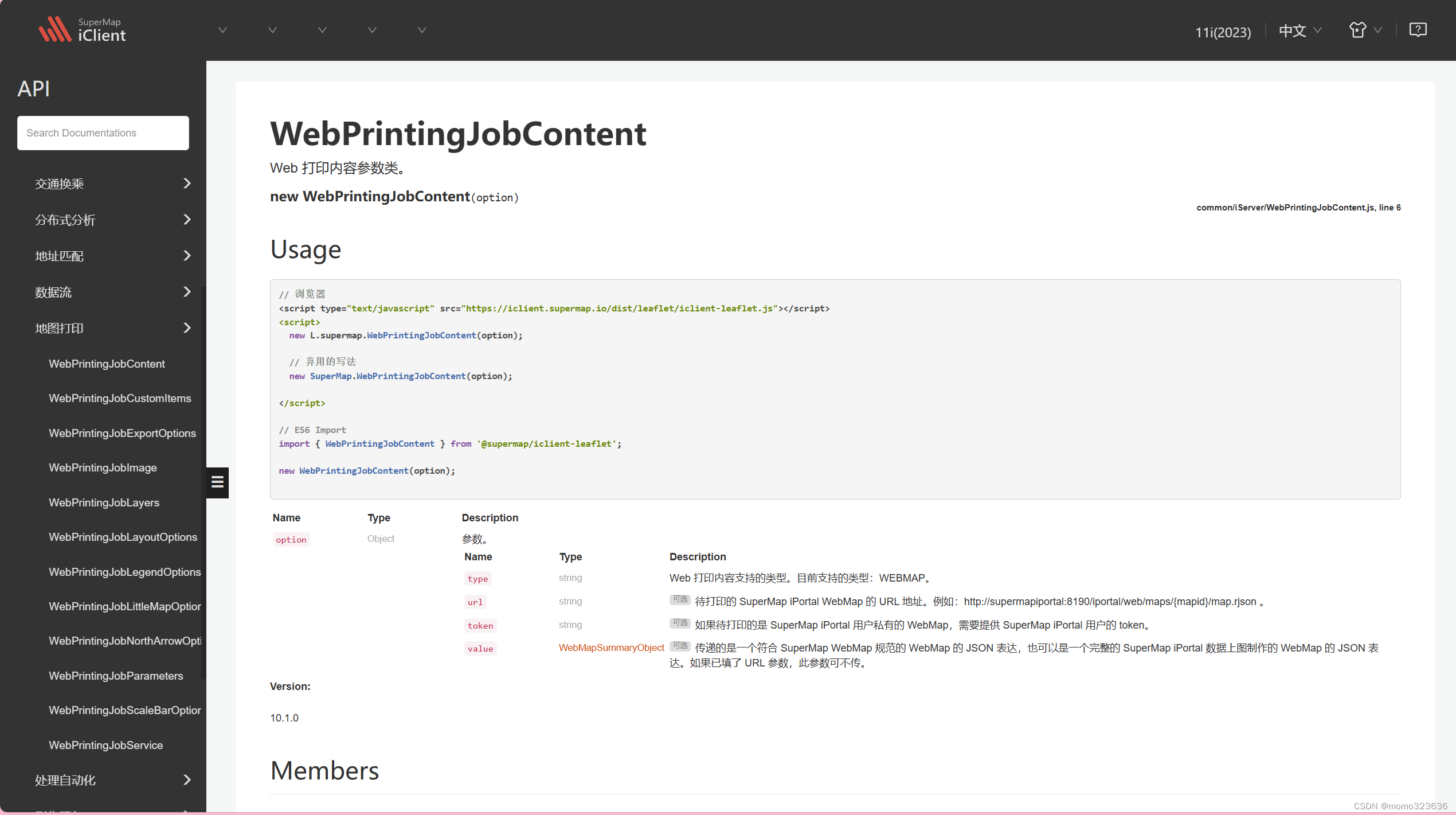Open WebPrintingJobParameters page
The height and width of the screenshot is (815, 1456).
point(116,676)
